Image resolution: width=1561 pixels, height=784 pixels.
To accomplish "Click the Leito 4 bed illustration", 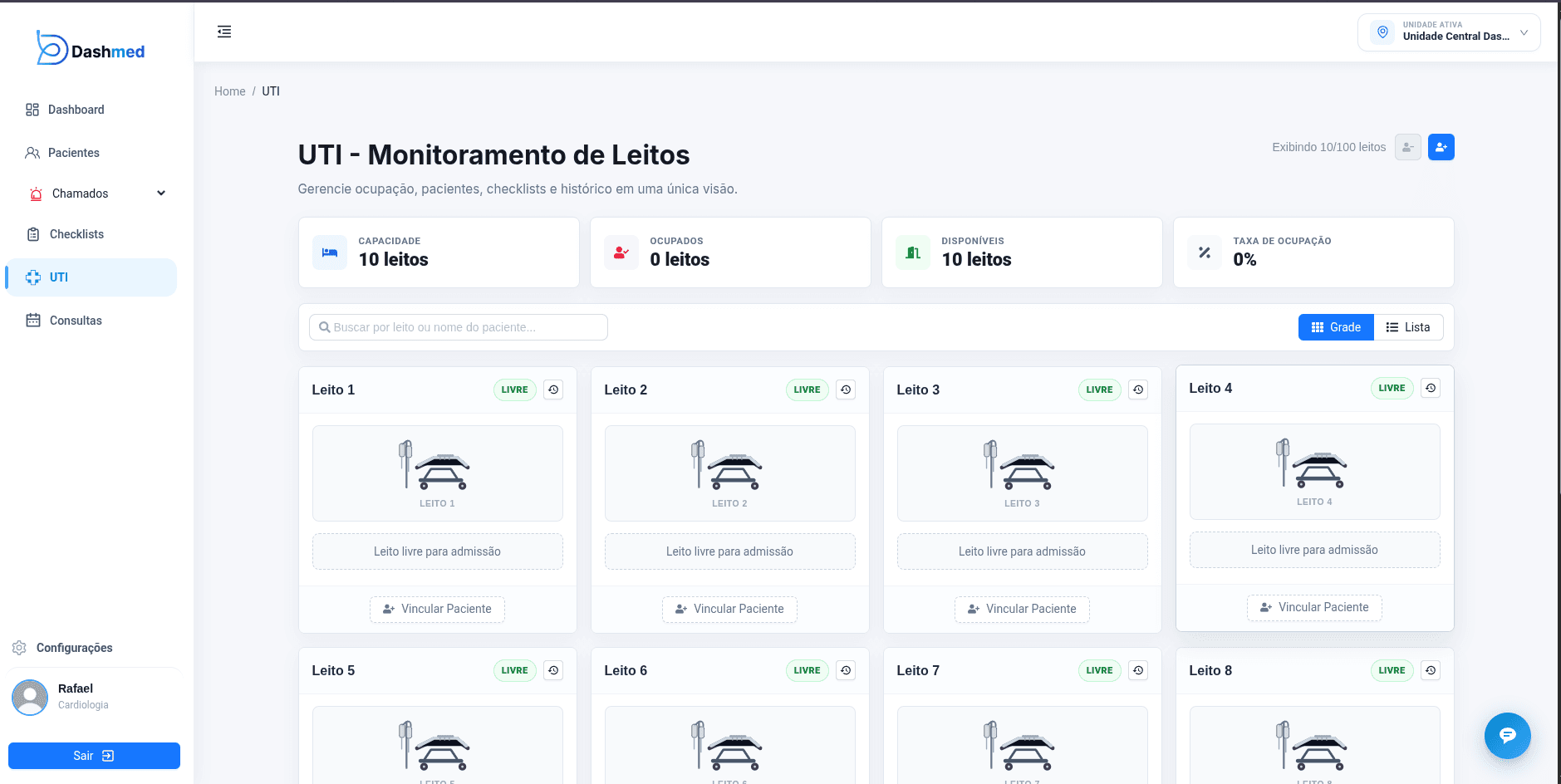I will click(1311, 463).
